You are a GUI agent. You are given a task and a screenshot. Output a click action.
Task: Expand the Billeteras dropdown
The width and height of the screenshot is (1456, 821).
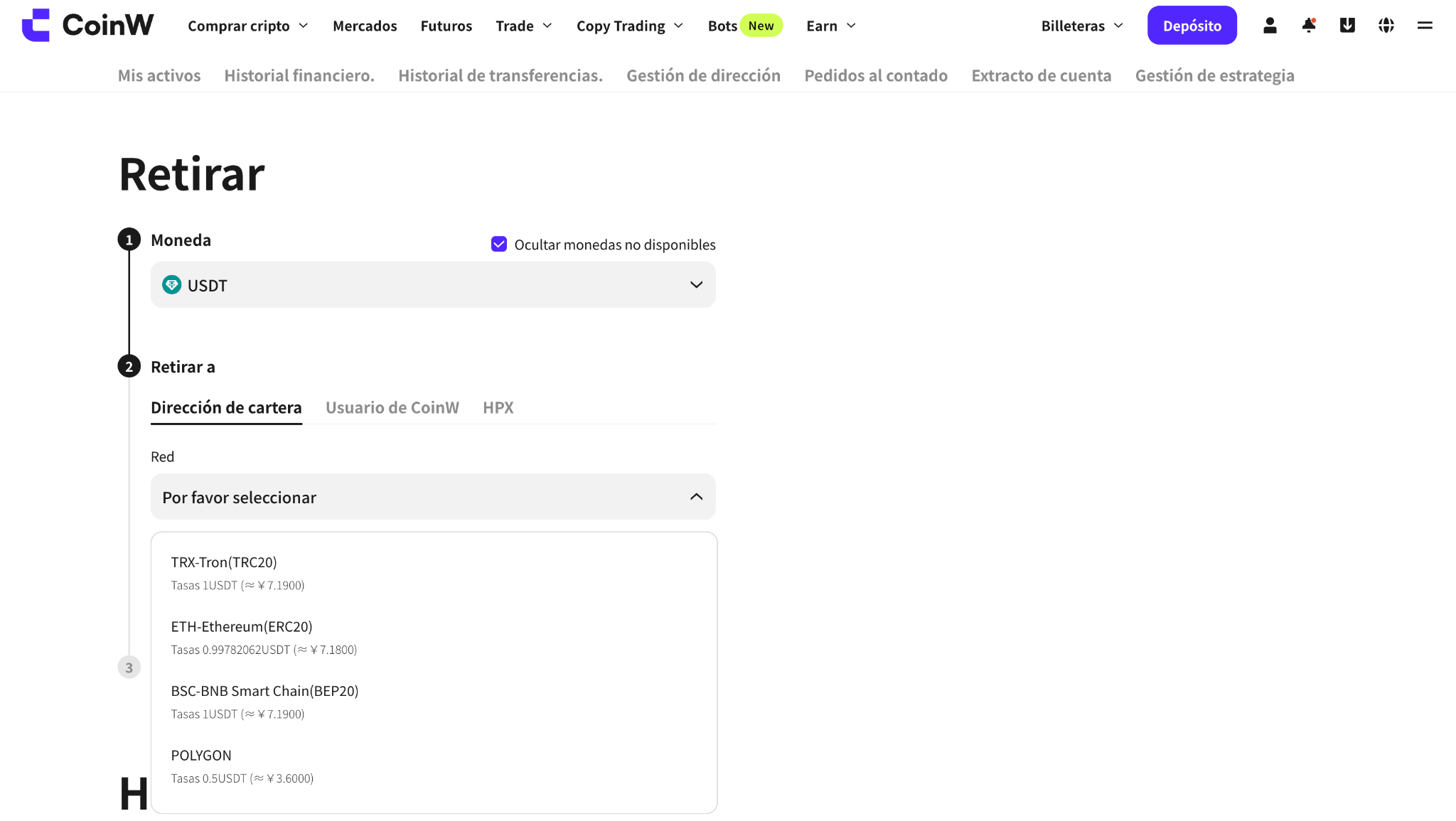coord(1082,26)
